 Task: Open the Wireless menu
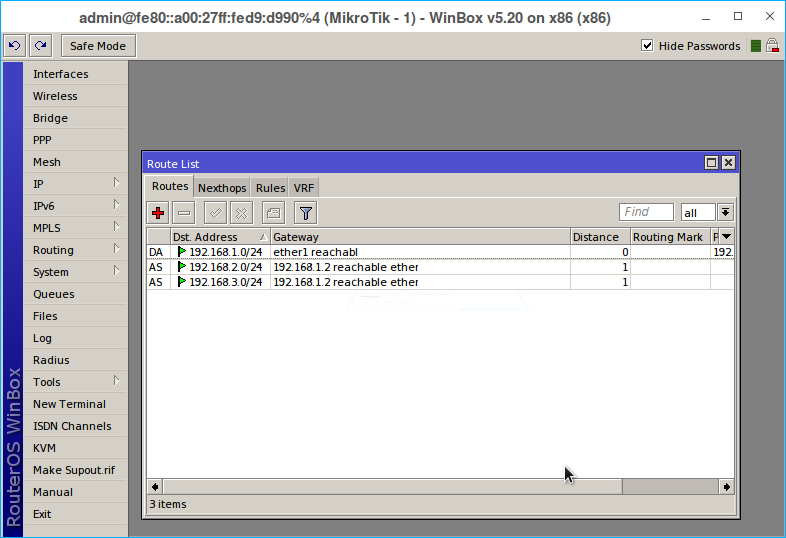click(x=76, y=96)
